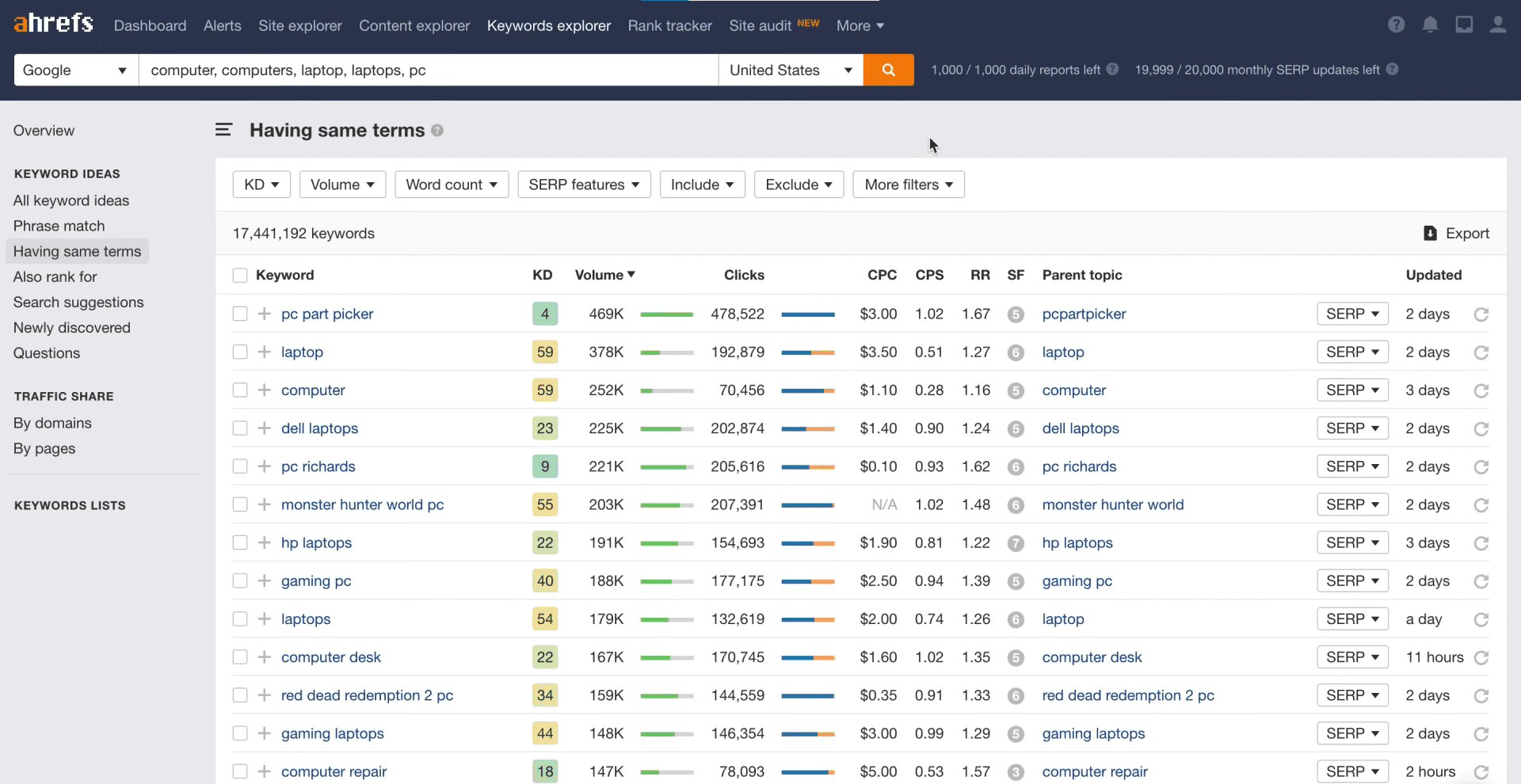Check the box for 'dell laptops' keyword
Viewport: 1521px width, 784px height.
[x=240, y=428]
